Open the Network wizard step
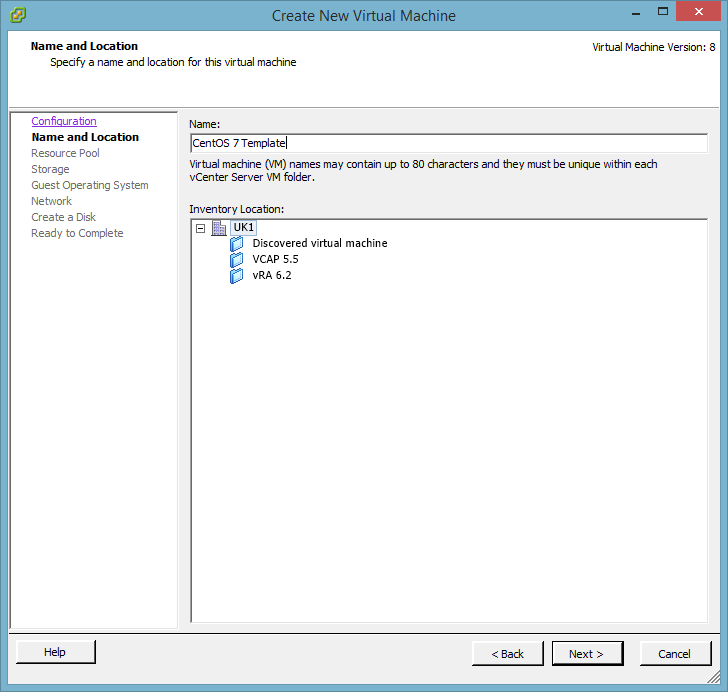Image resolution: width=728 pixels, height=692 pixels. (x=51, y=201)
